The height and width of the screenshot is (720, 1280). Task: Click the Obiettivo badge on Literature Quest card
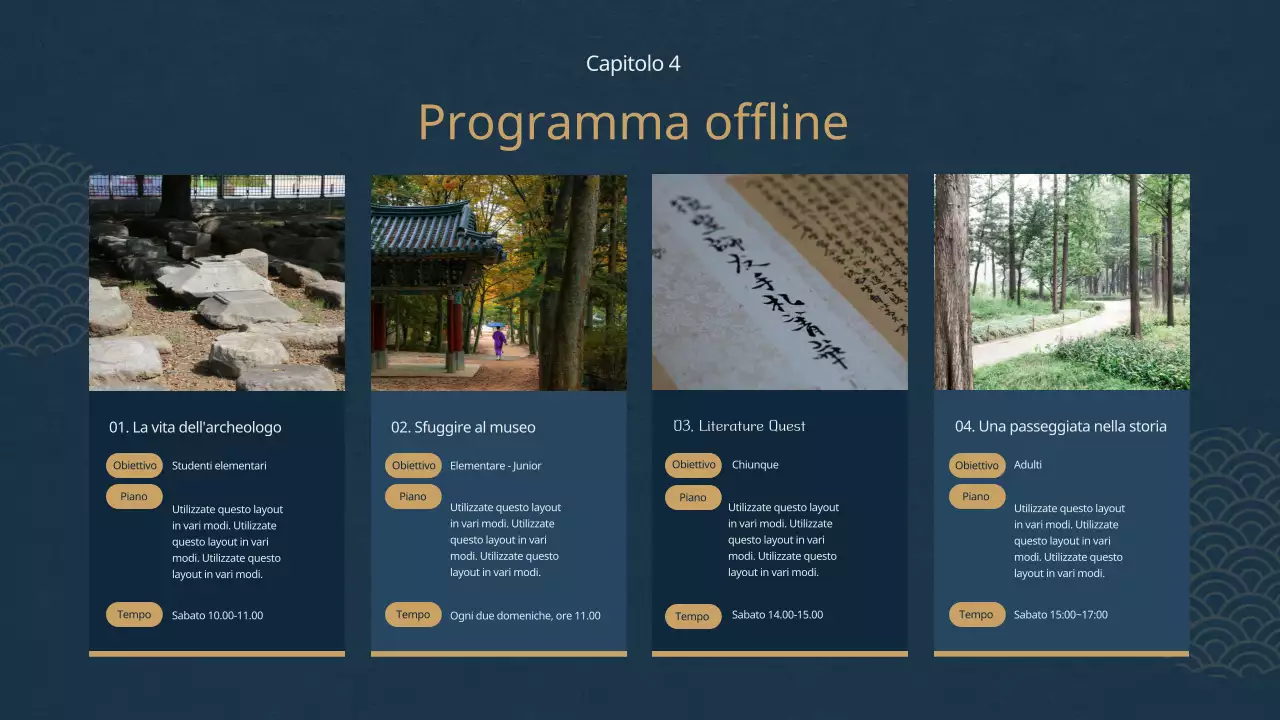[x=693, y=464]
